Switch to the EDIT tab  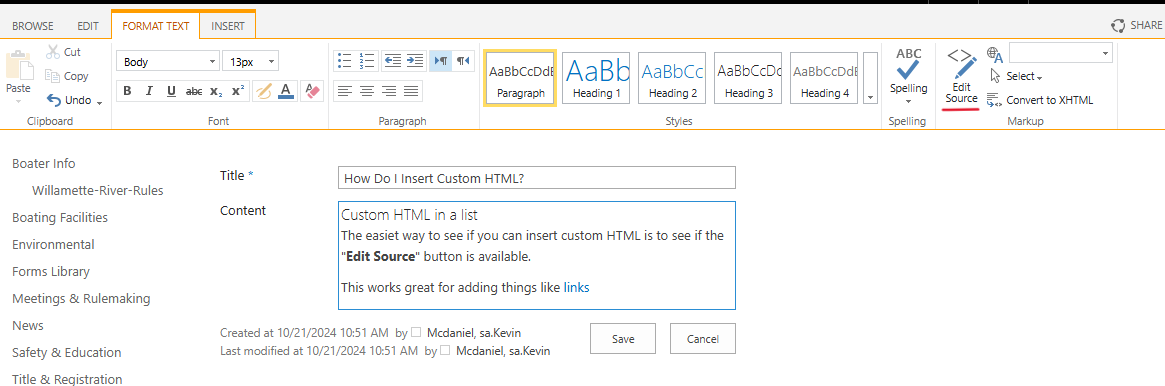pyautogui.click(x=88, y=25)
